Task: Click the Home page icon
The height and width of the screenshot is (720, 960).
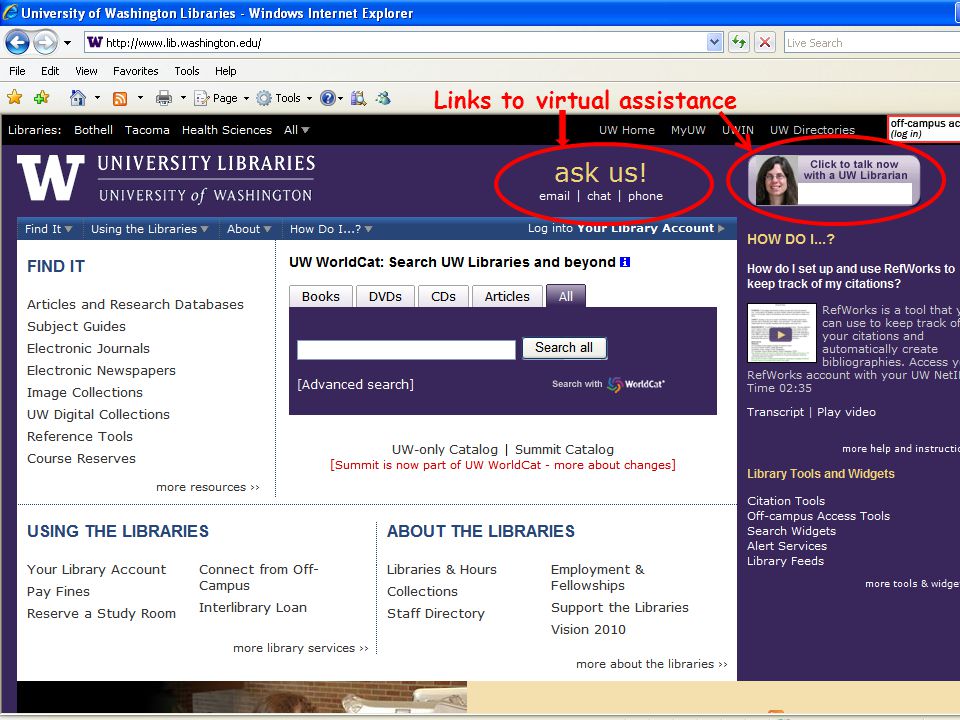Action: pyautogui.click(x=78, y=97)
